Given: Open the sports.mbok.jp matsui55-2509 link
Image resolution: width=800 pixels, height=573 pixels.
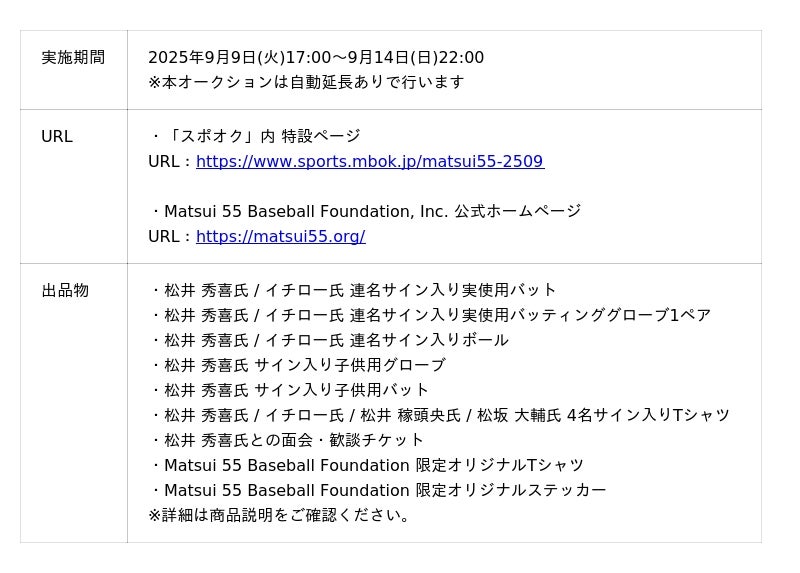Looking at the screenshot, I should point(370,162).
